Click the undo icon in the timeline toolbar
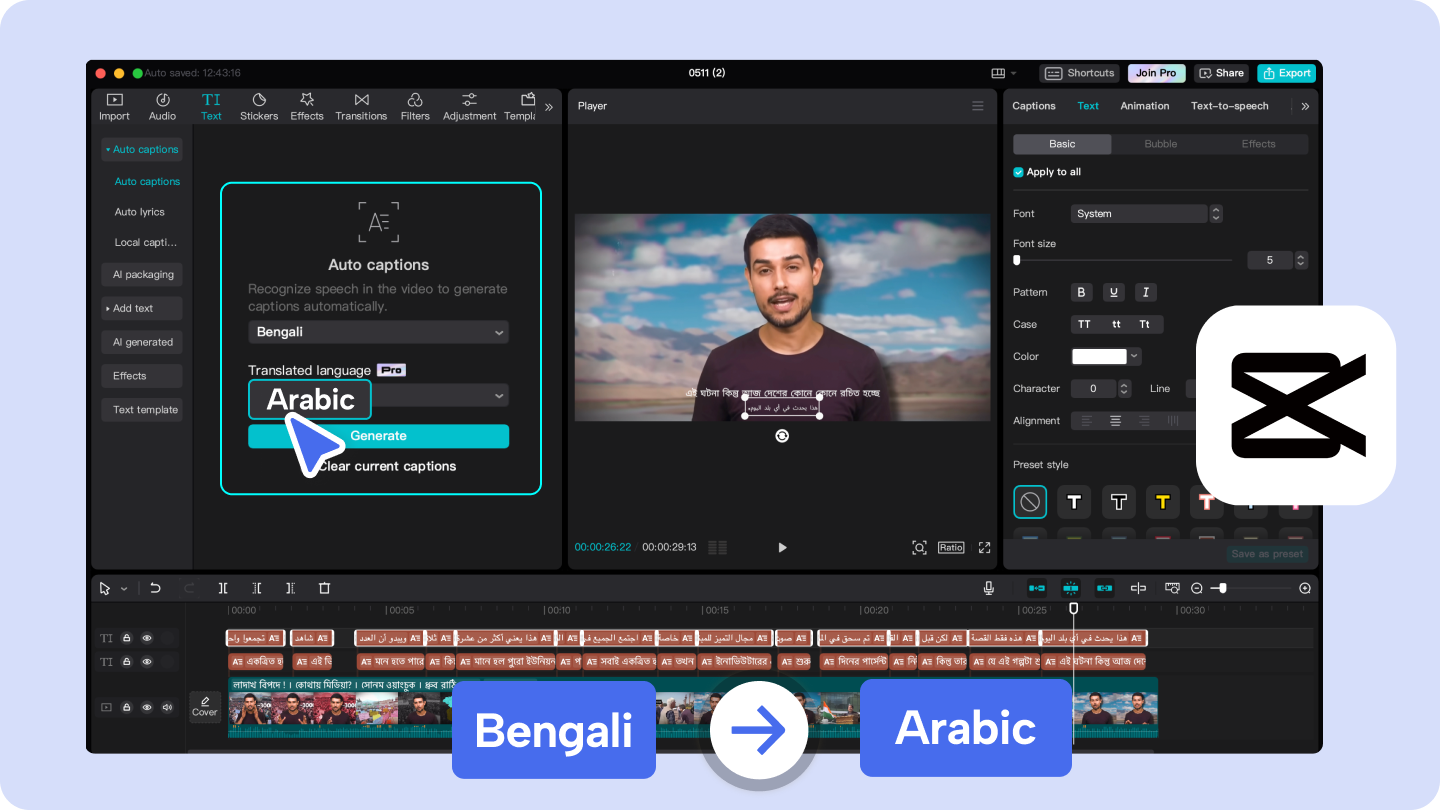This screenshot has height=810, width=1440. pyautogui.click(x=155, y=588)
